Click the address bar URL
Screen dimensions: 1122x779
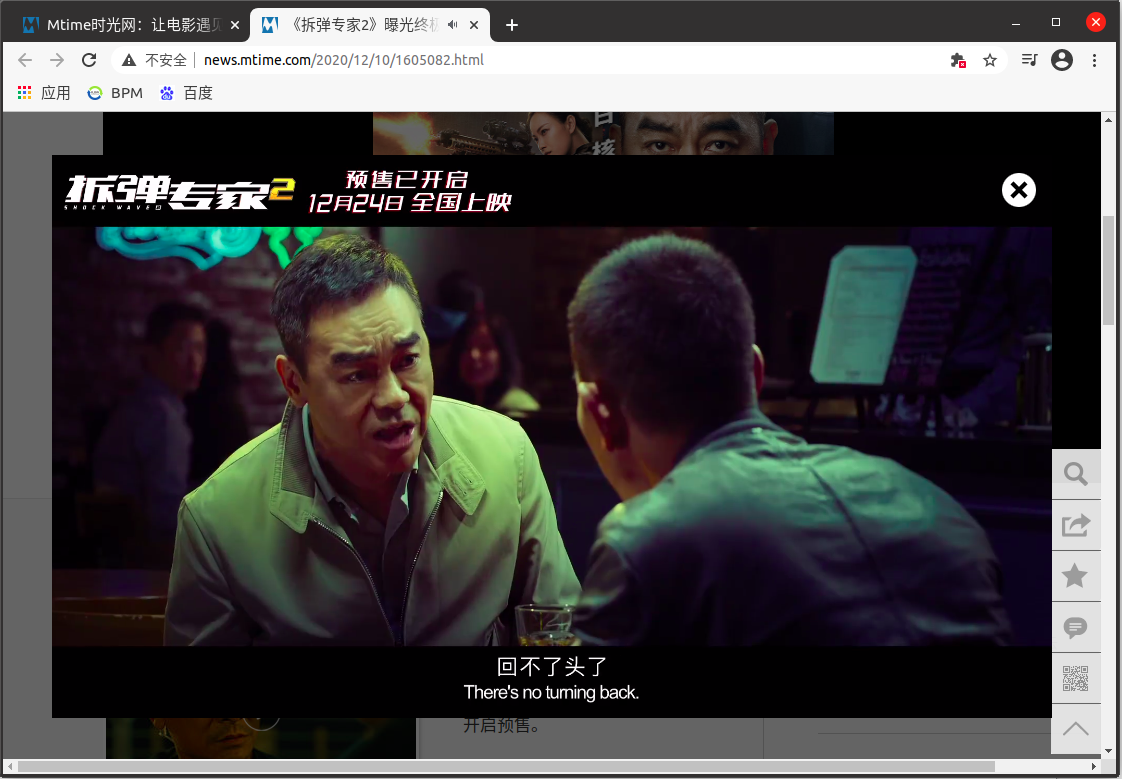click(343, 60)
